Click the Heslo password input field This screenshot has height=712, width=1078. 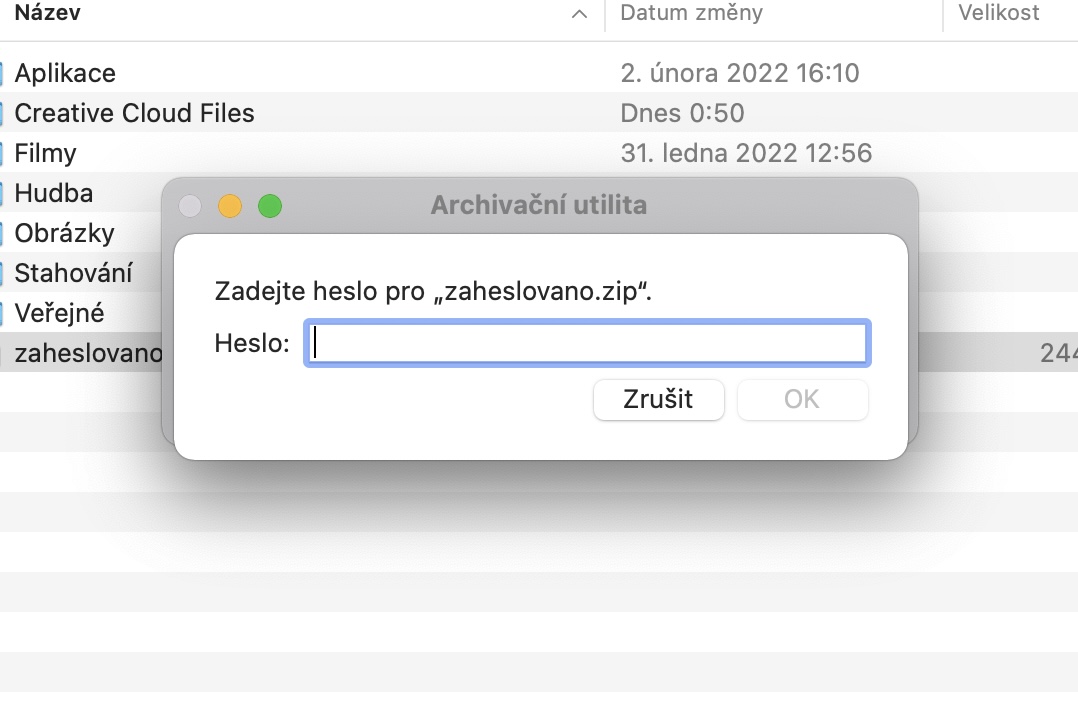pos(587,343)
